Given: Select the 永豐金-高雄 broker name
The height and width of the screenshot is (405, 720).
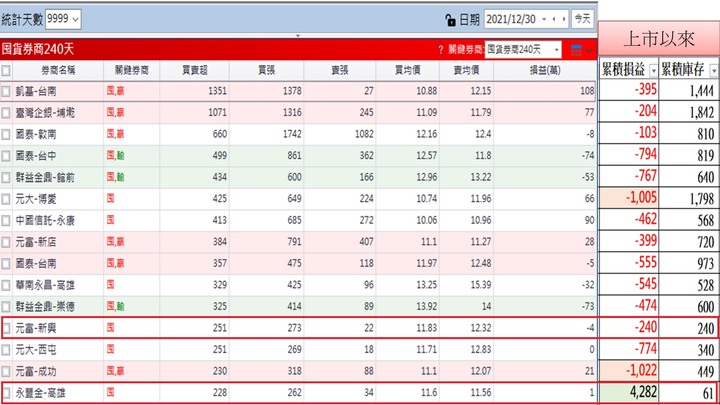Looking at the screenshot, I should [40, 393].
